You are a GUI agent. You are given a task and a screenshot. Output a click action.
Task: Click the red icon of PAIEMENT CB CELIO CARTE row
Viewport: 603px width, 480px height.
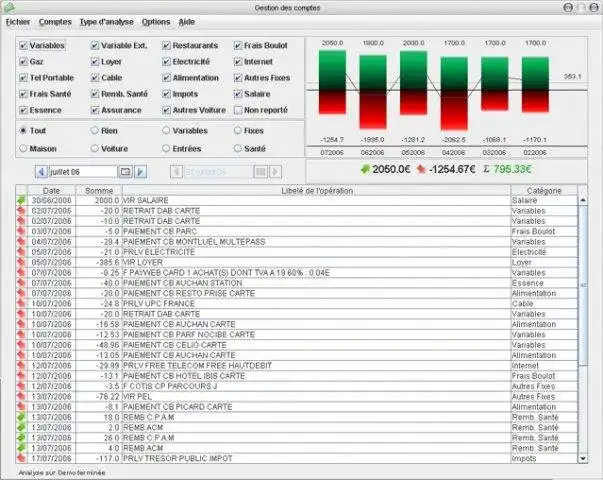(21, 345)
